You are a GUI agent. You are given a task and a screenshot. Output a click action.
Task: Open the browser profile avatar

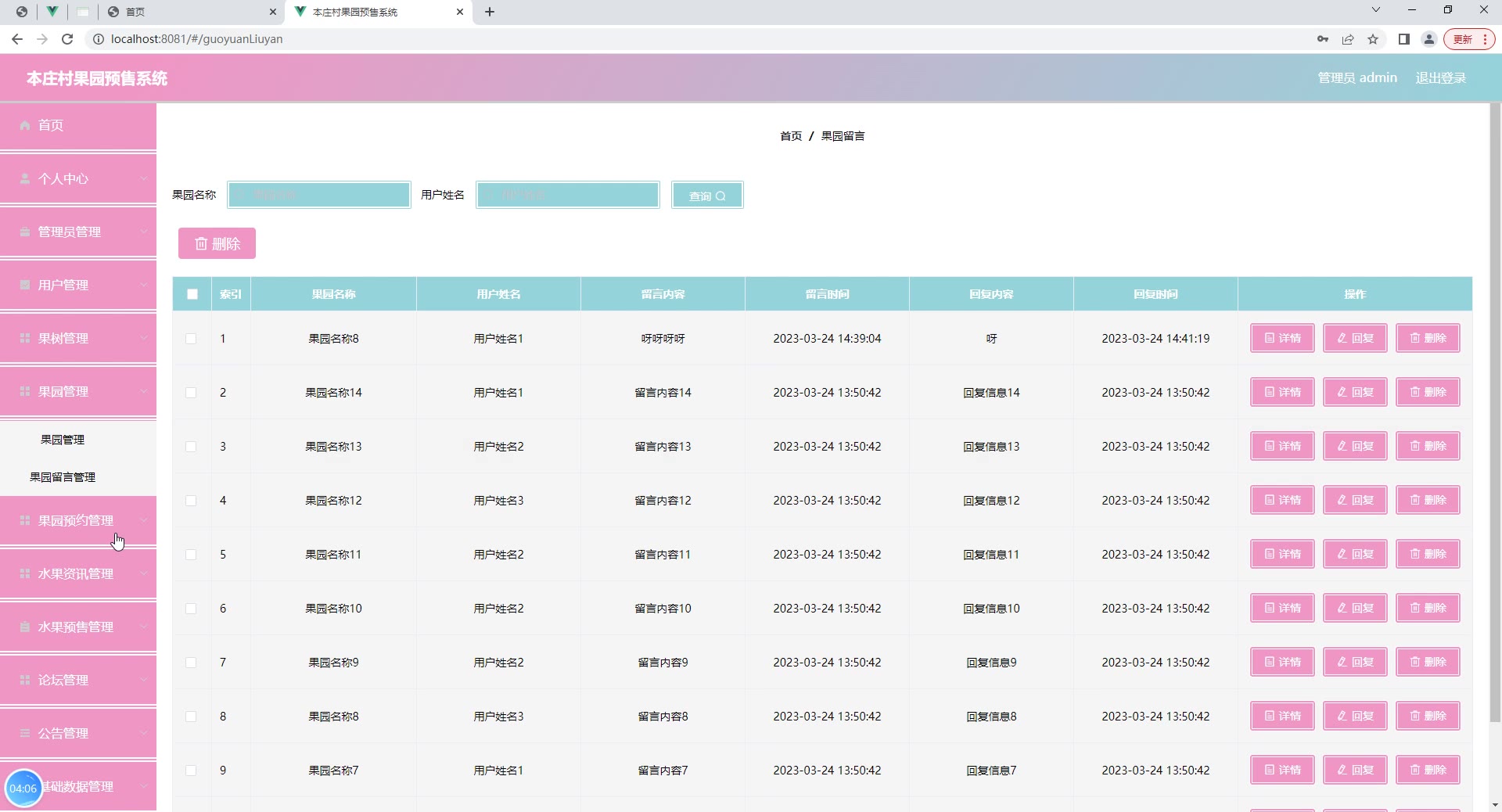click(x=1429, y=39)
